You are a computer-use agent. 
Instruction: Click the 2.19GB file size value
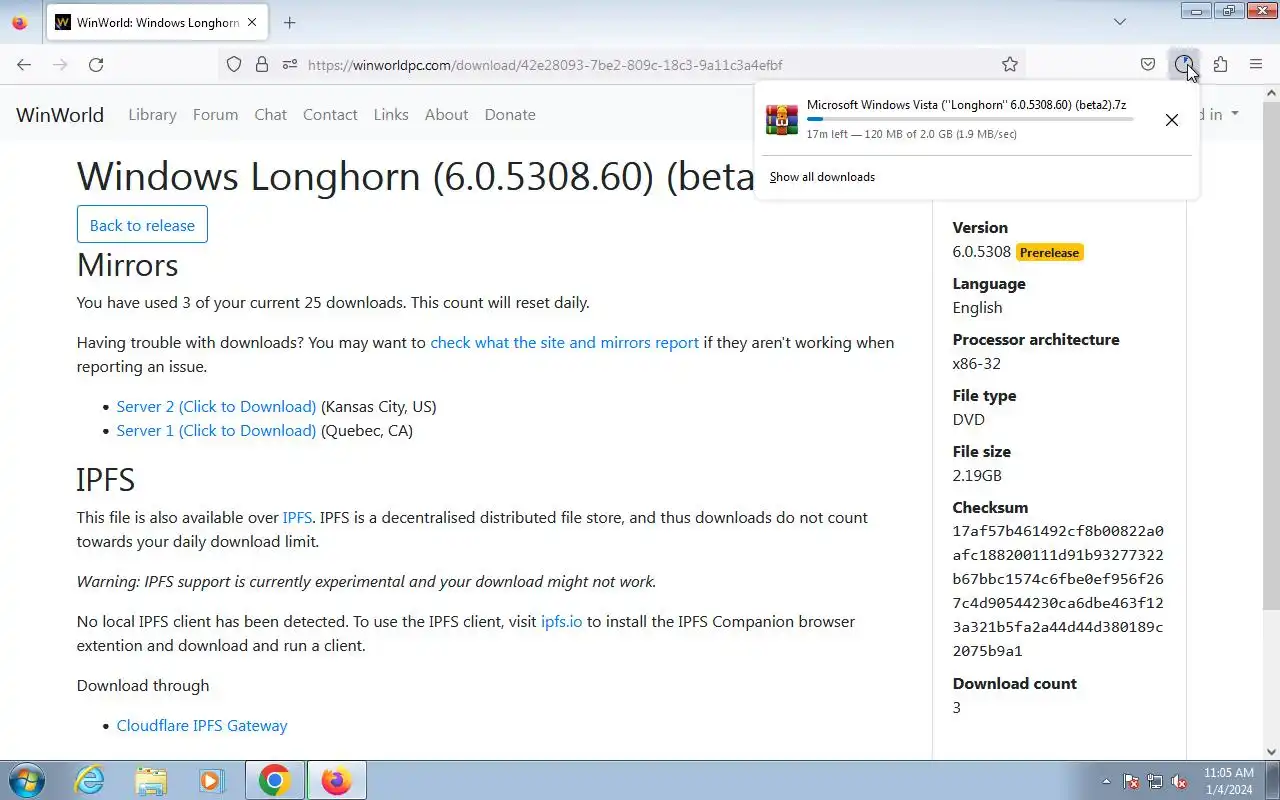(x=977, y=475)
